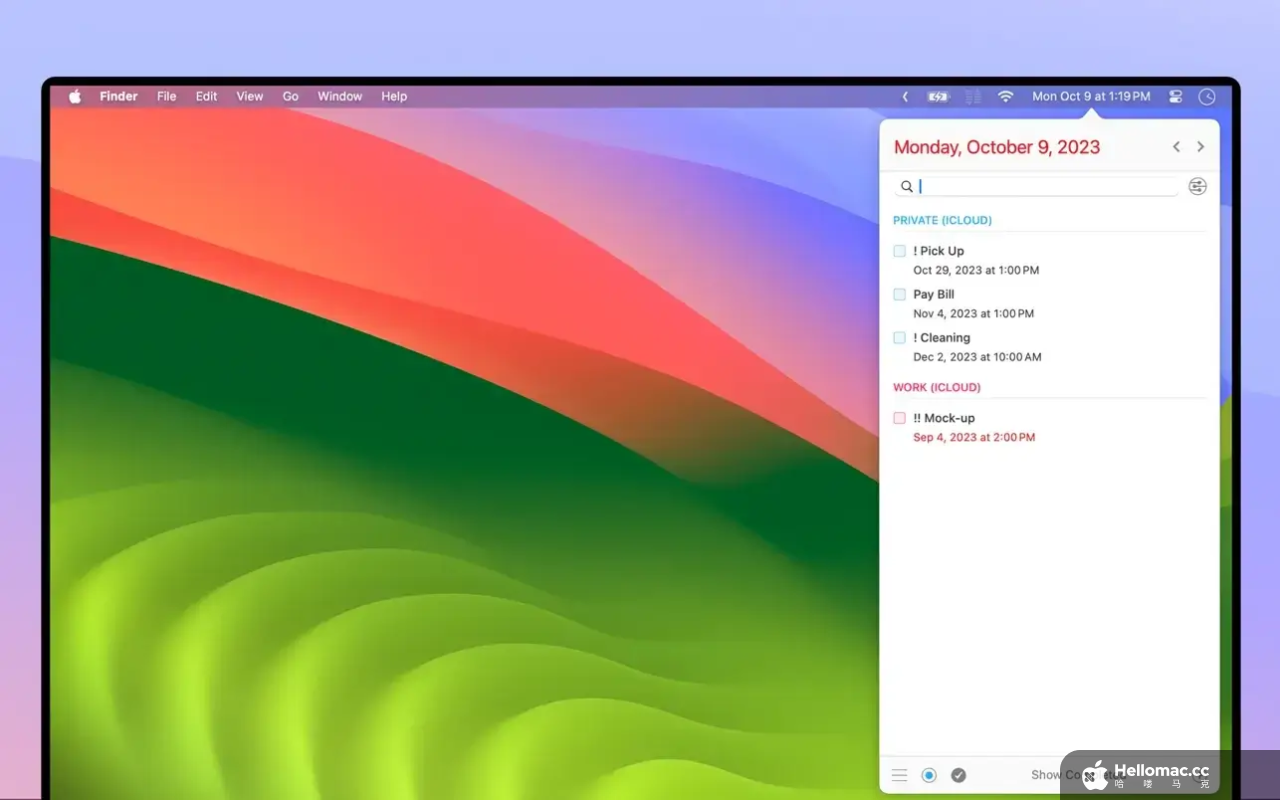Select the ! Cleaning reminder title
Image resolution: width=1280 pixels, height=800 pixels.
point(942,338)
